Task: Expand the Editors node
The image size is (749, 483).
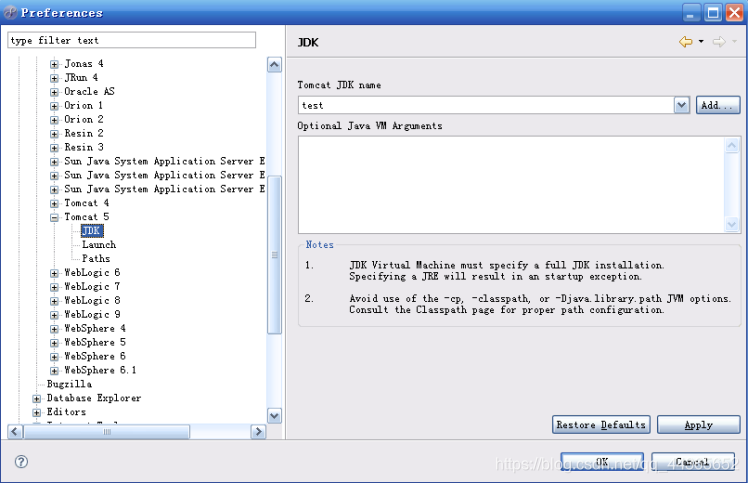Action: pyautogui.click(x=37, y=412)
